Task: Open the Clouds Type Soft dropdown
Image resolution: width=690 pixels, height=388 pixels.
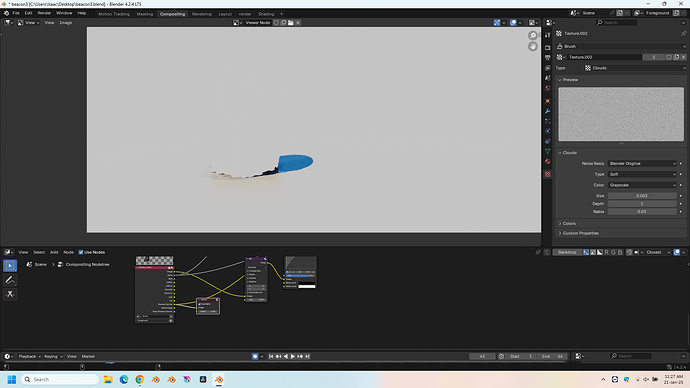Action: [642, 174]
